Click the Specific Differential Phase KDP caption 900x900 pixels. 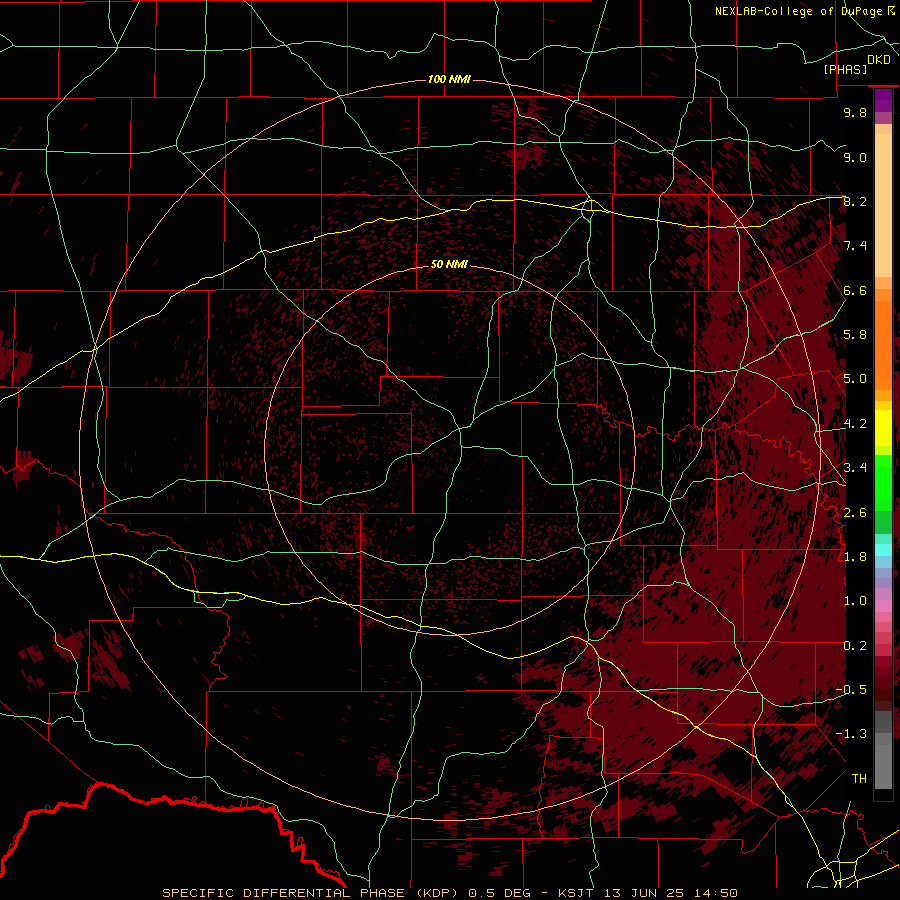tap(309, 893)
